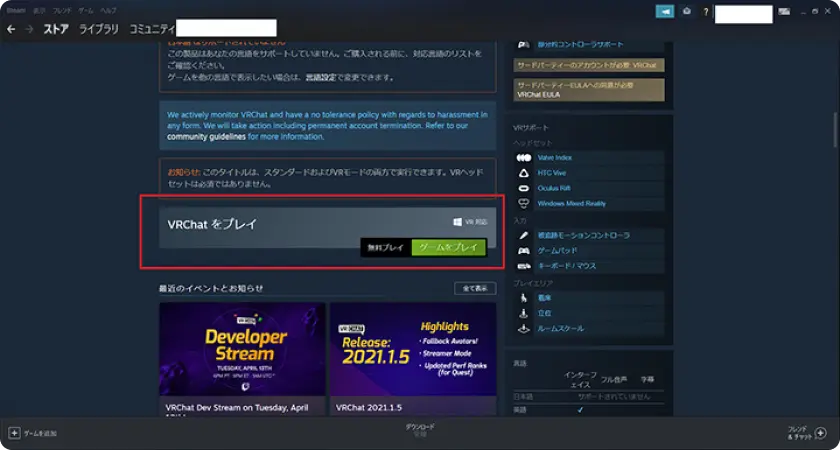The height and width of the screenshot is (450, 840).
Task: Open the inbox envelope icon
Action: [x=687, y=11]
